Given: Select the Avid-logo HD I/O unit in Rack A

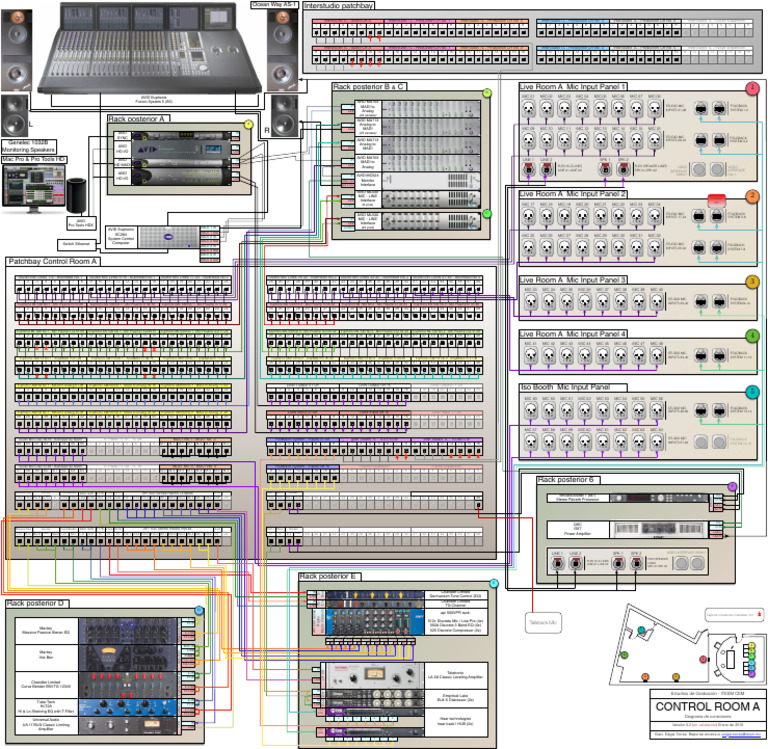Looking at the screenshot, I should click(x=181, y=149).
